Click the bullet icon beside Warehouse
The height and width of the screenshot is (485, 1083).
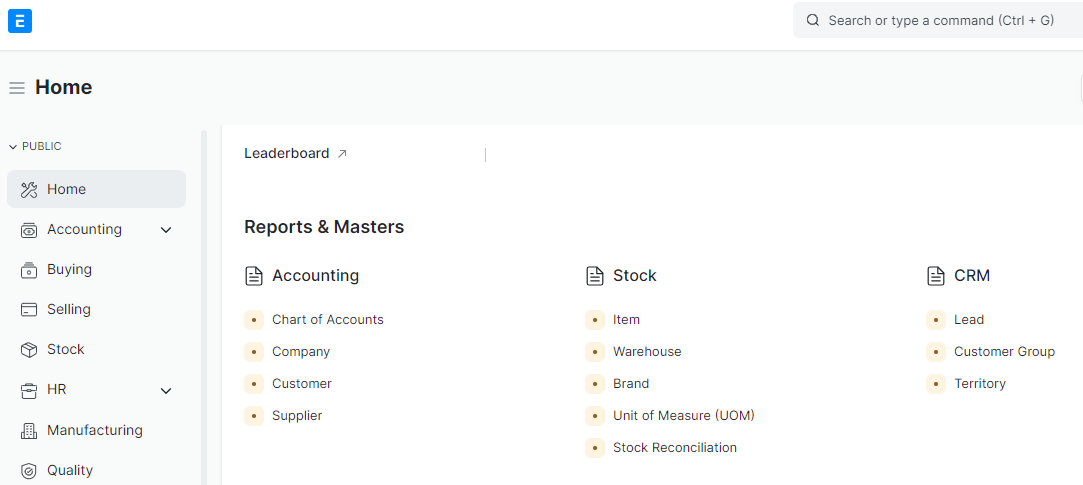pyautogui.click(x=595, y=352)
